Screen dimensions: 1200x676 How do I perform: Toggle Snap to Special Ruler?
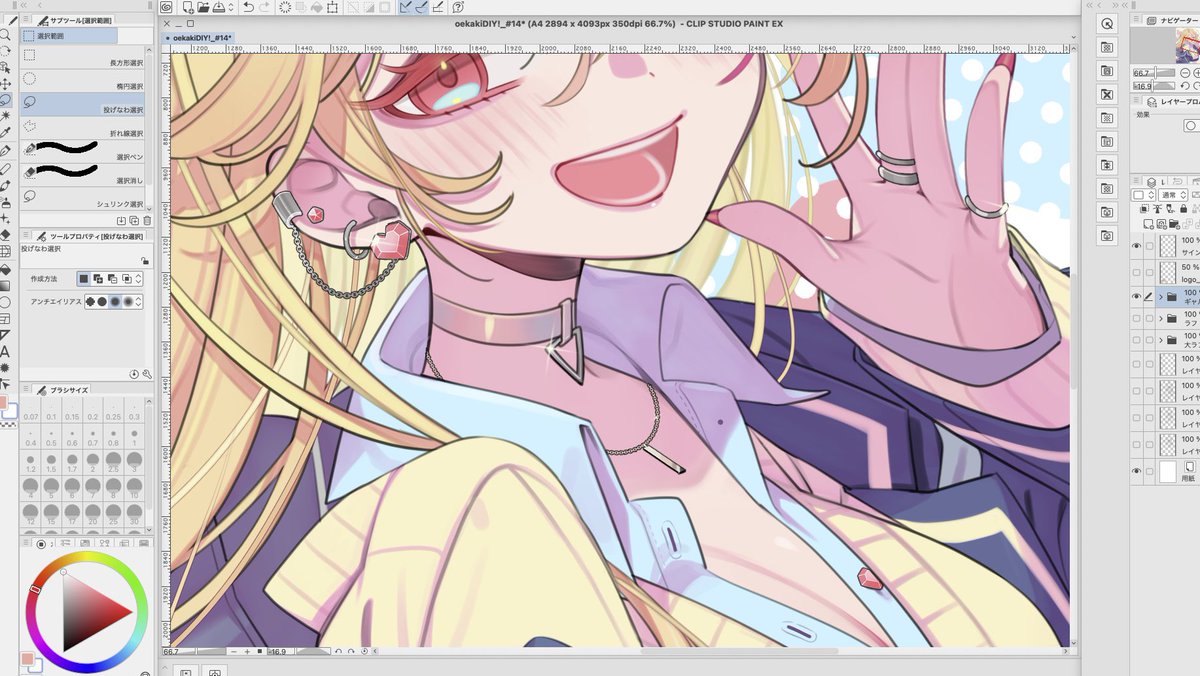pyautogui.click(x=421, y=7)
